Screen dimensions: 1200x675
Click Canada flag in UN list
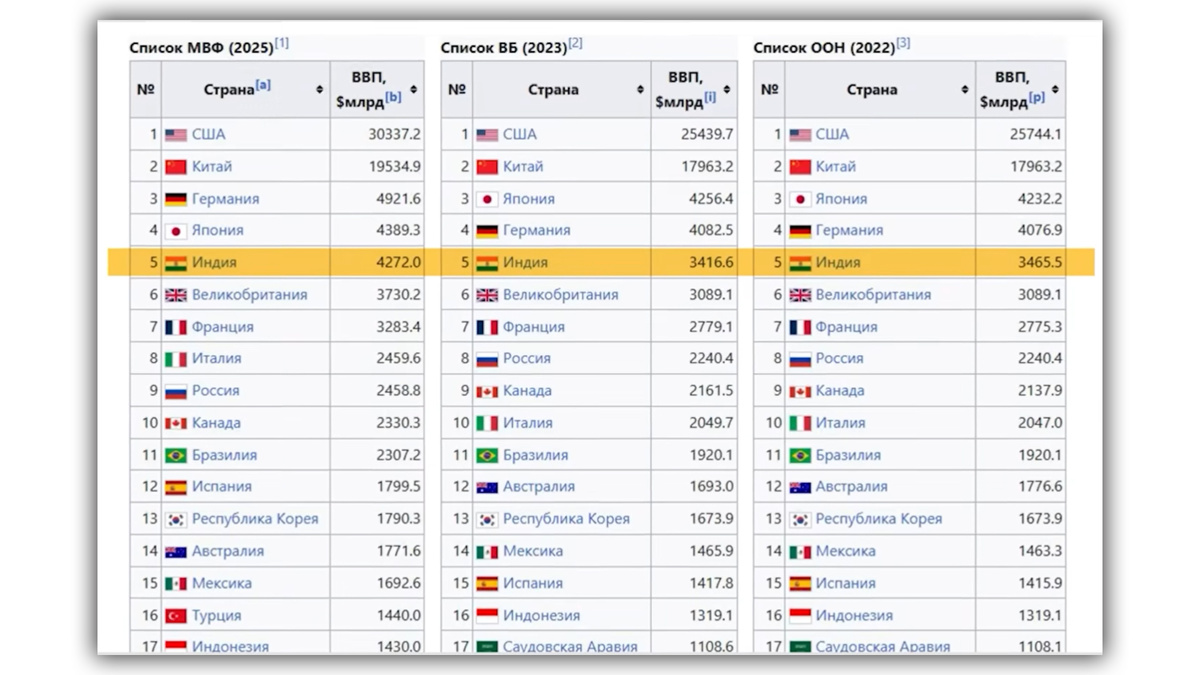(800, 390)
